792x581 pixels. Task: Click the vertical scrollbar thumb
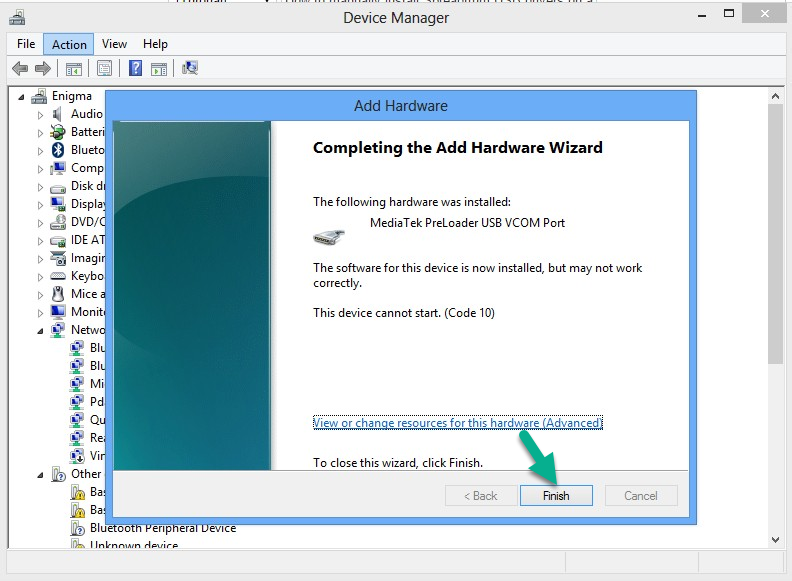pos(775,234)
